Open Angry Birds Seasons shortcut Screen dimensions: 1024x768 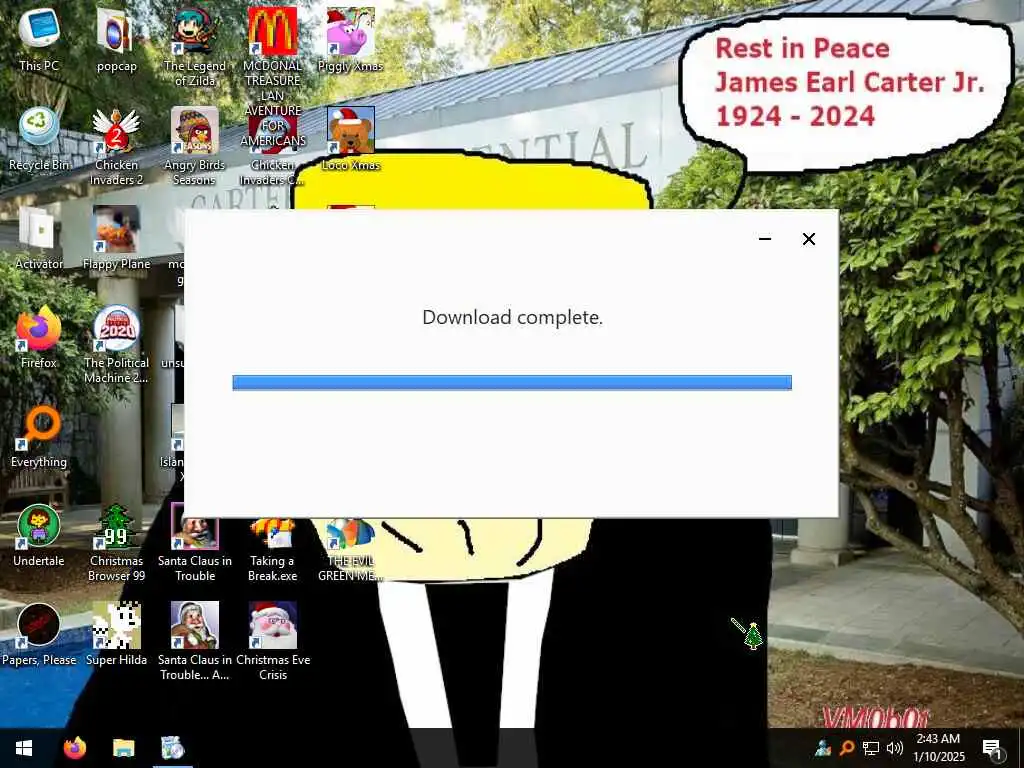195,145
